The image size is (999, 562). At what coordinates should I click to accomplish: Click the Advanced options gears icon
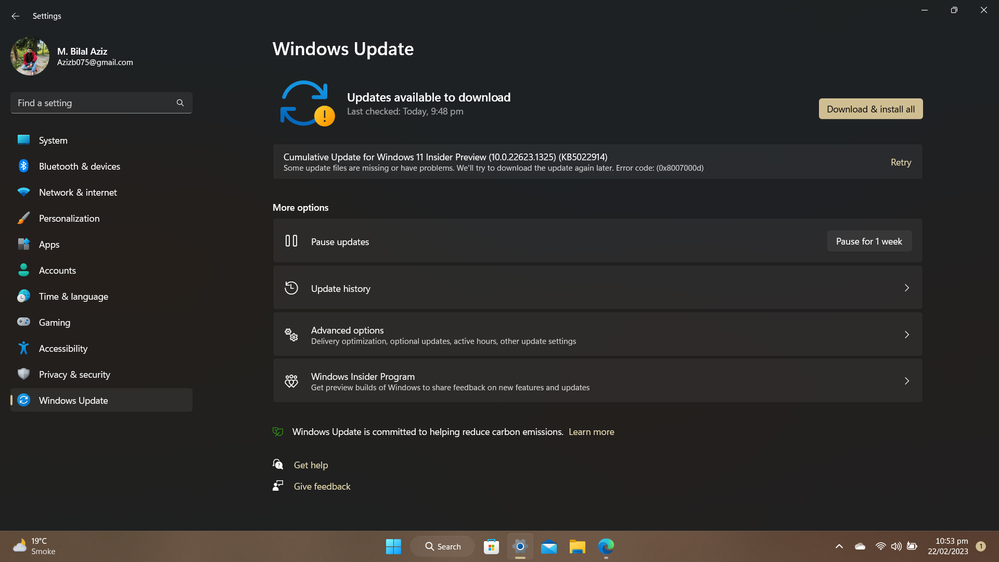(x=291, y=335)
